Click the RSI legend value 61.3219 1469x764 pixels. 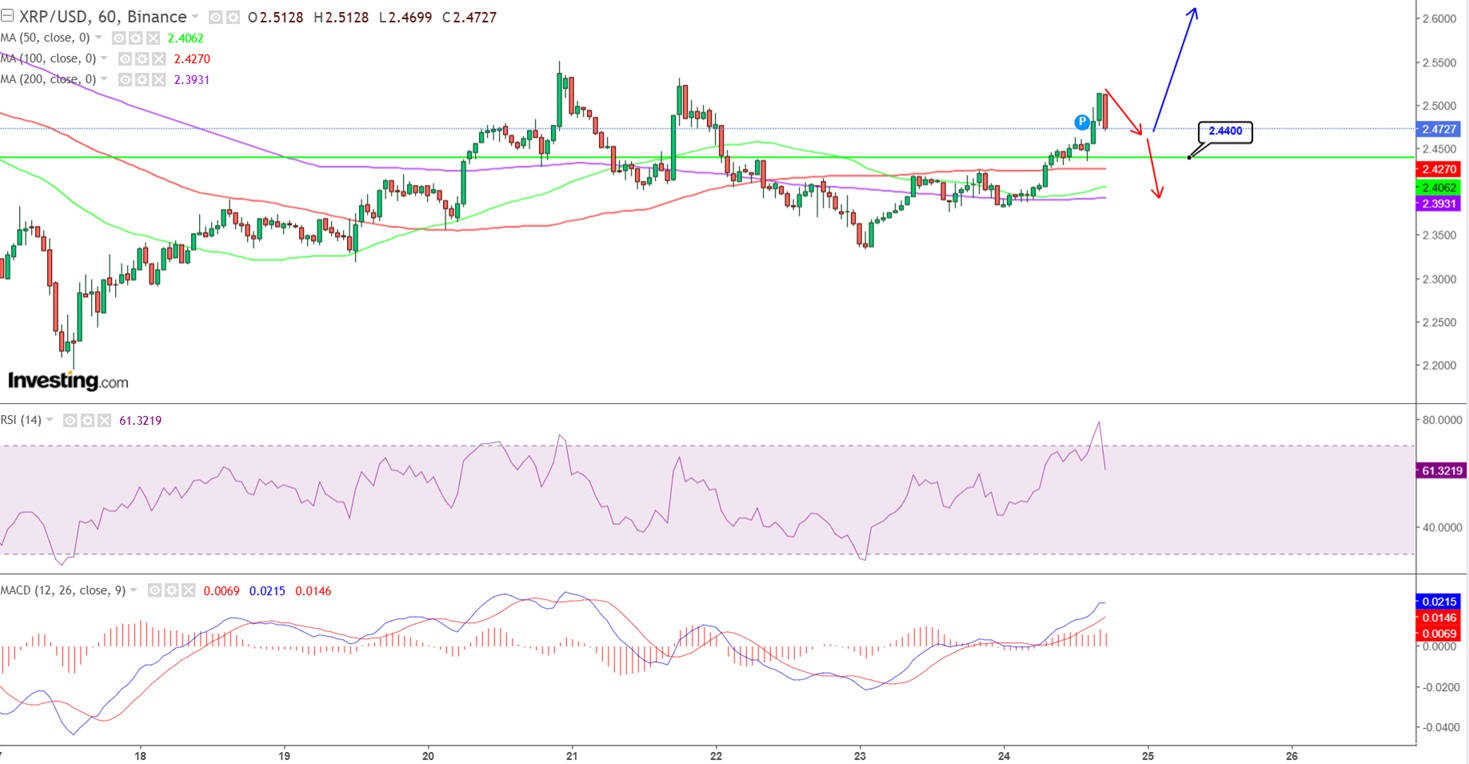140,421
